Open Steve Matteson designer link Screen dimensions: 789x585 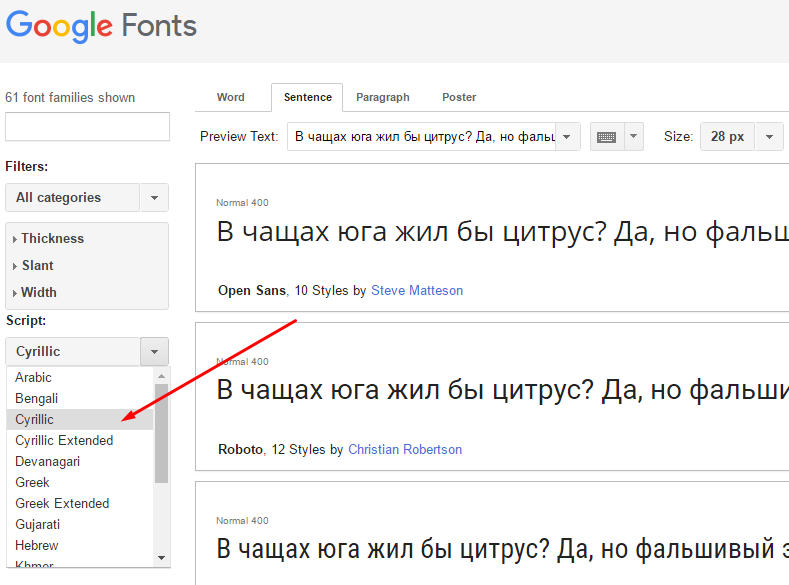417,291
